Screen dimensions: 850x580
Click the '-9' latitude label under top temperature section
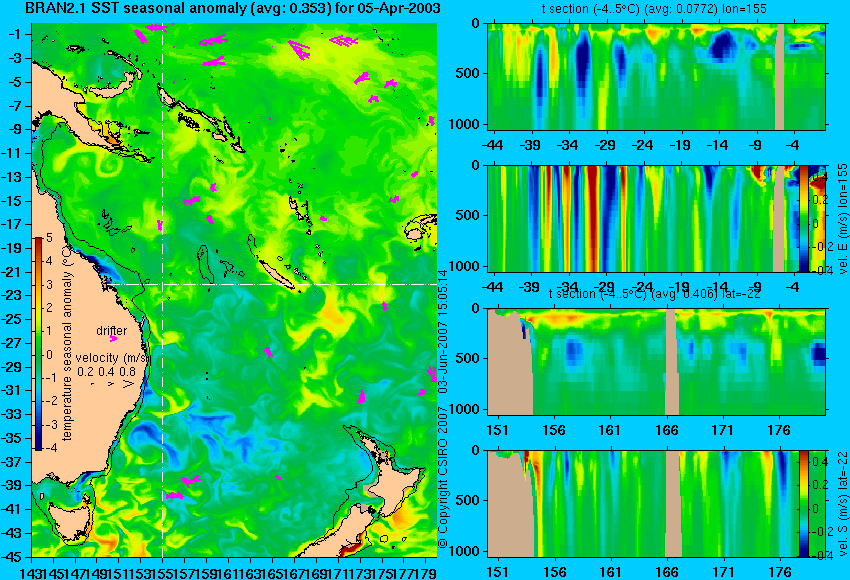[x=756, y=145]
